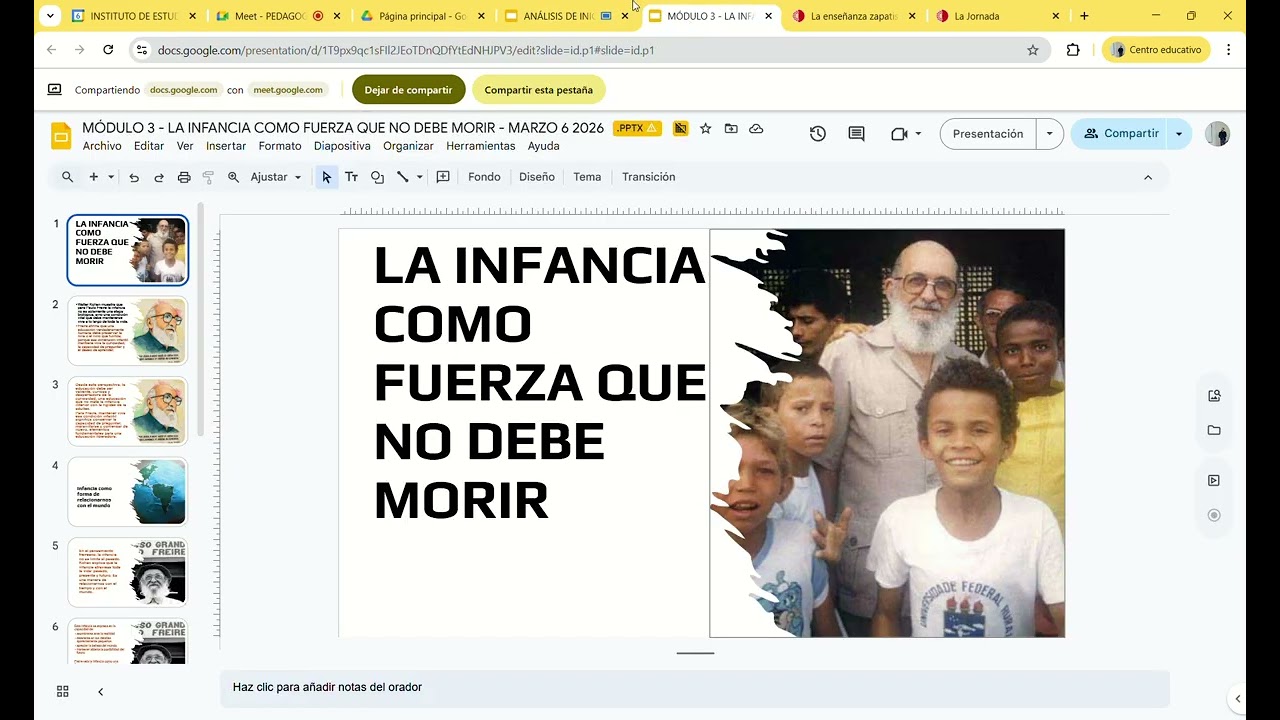
Task: Select the text box tool
Action: (x=351, y=177)
